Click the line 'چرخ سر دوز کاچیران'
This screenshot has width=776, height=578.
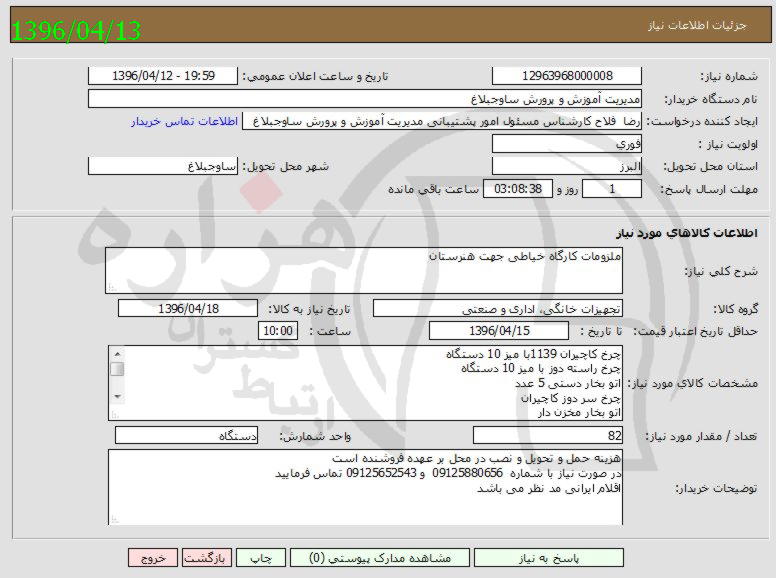(571, 398)
